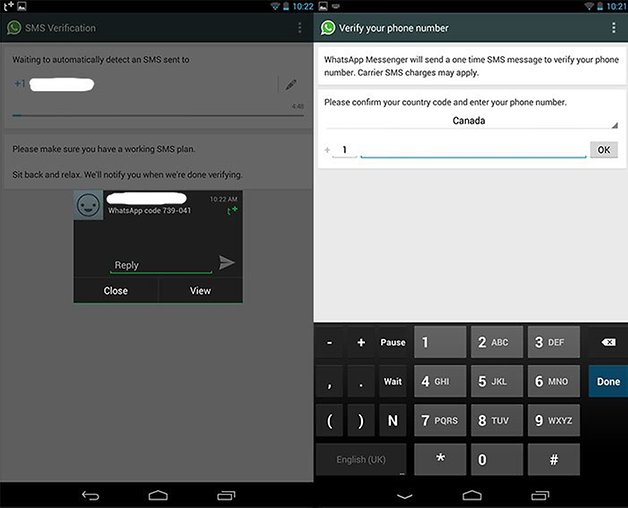Tap the WhatsApp logo in Verify screen header
The width and height of the screenshot is (628, 508).
tap(328, 28)
